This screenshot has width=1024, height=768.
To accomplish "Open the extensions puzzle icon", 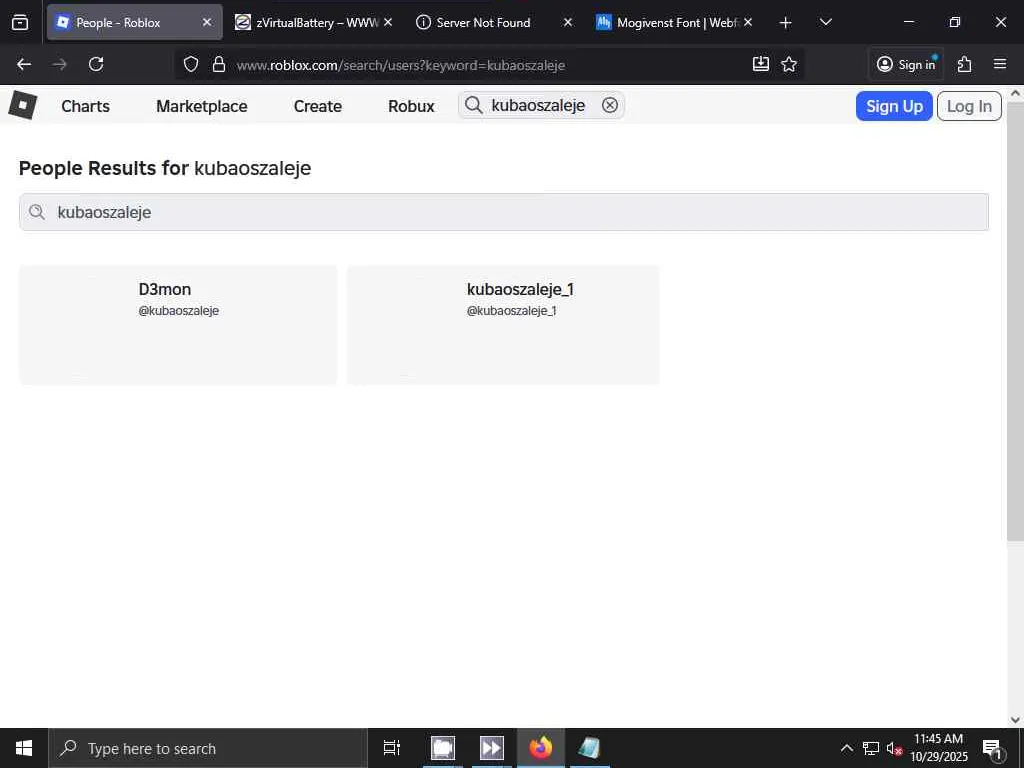I will (x=965, y=64).
